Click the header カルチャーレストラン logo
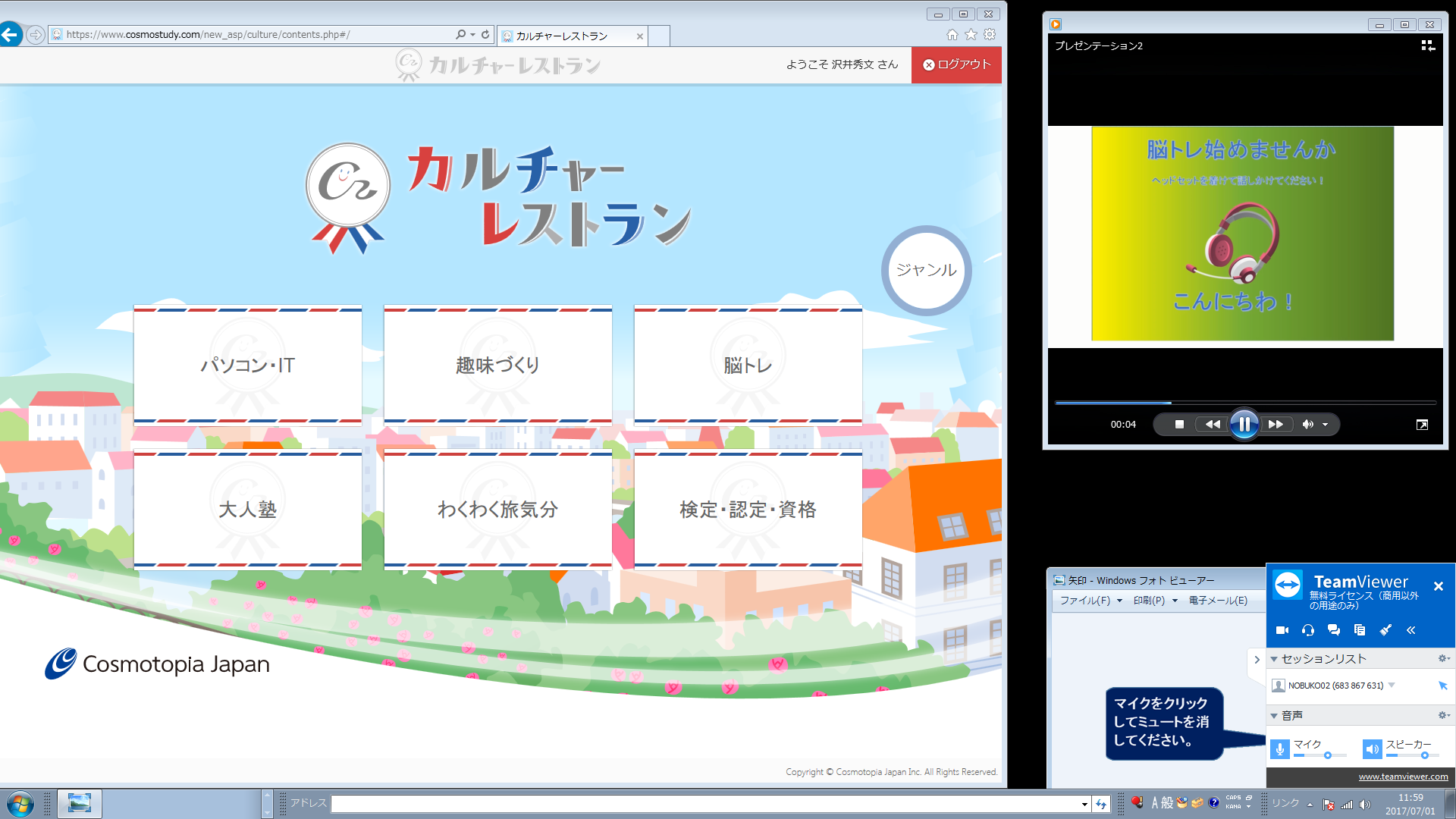The image size is (1456, 819). pos(498,64)
